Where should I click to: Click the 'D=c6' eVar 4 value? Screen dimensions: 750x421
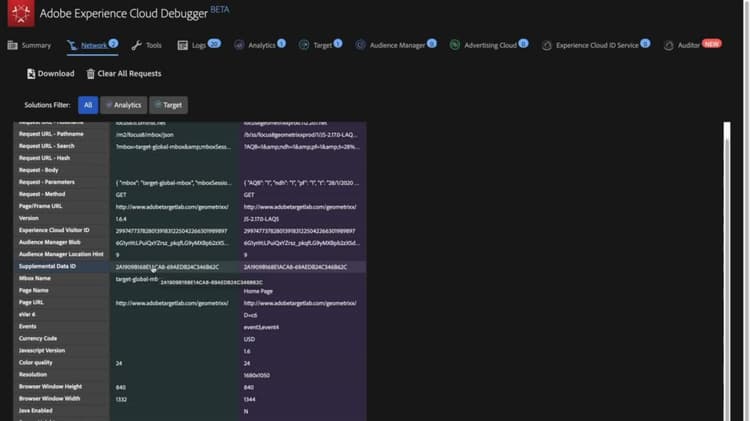[x=250, y=315]
